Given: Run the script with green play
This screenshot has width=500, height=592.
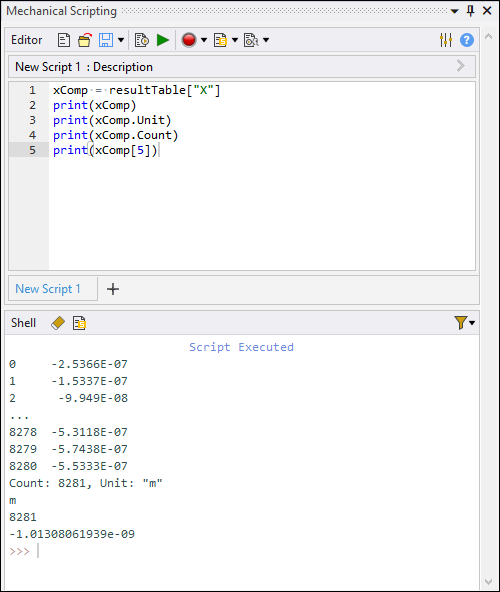Looking at the screenshot, I should (163, 40).
